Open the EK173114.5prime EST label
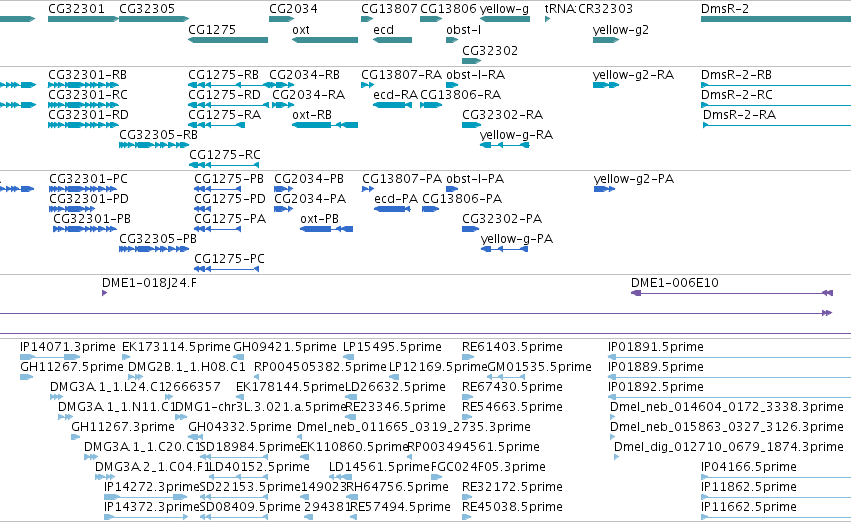The image size is (851, 522). (176, 347)
